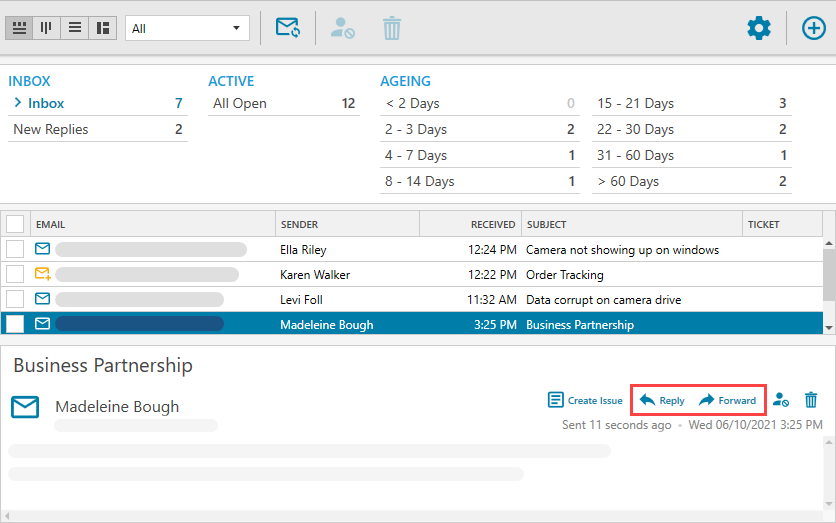
Task: Click orange envelope icon in Karen Walker row
Action: 43,273
